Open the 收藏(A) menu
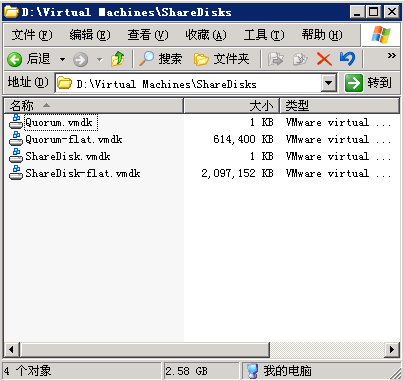Viewport: 404px width, 381px height. pyautogui.click(x=206, y=35)
